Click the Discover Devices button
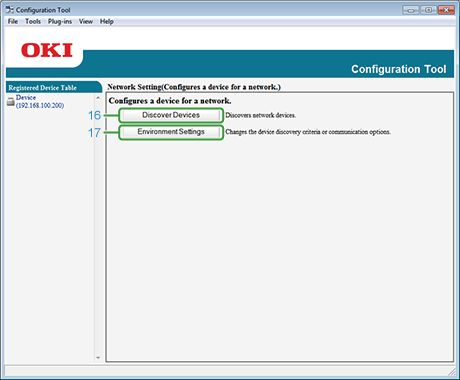The image size is (460, 380). click(x=171, y=115)
